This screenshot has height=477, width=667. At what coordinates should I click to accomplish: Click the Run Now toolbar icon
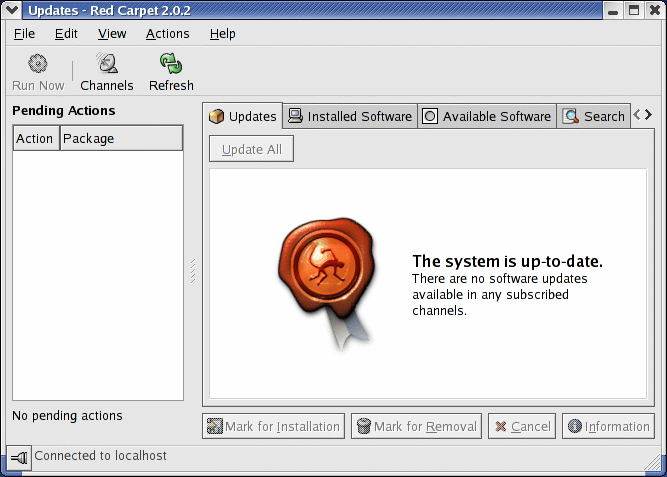(38, 73)
